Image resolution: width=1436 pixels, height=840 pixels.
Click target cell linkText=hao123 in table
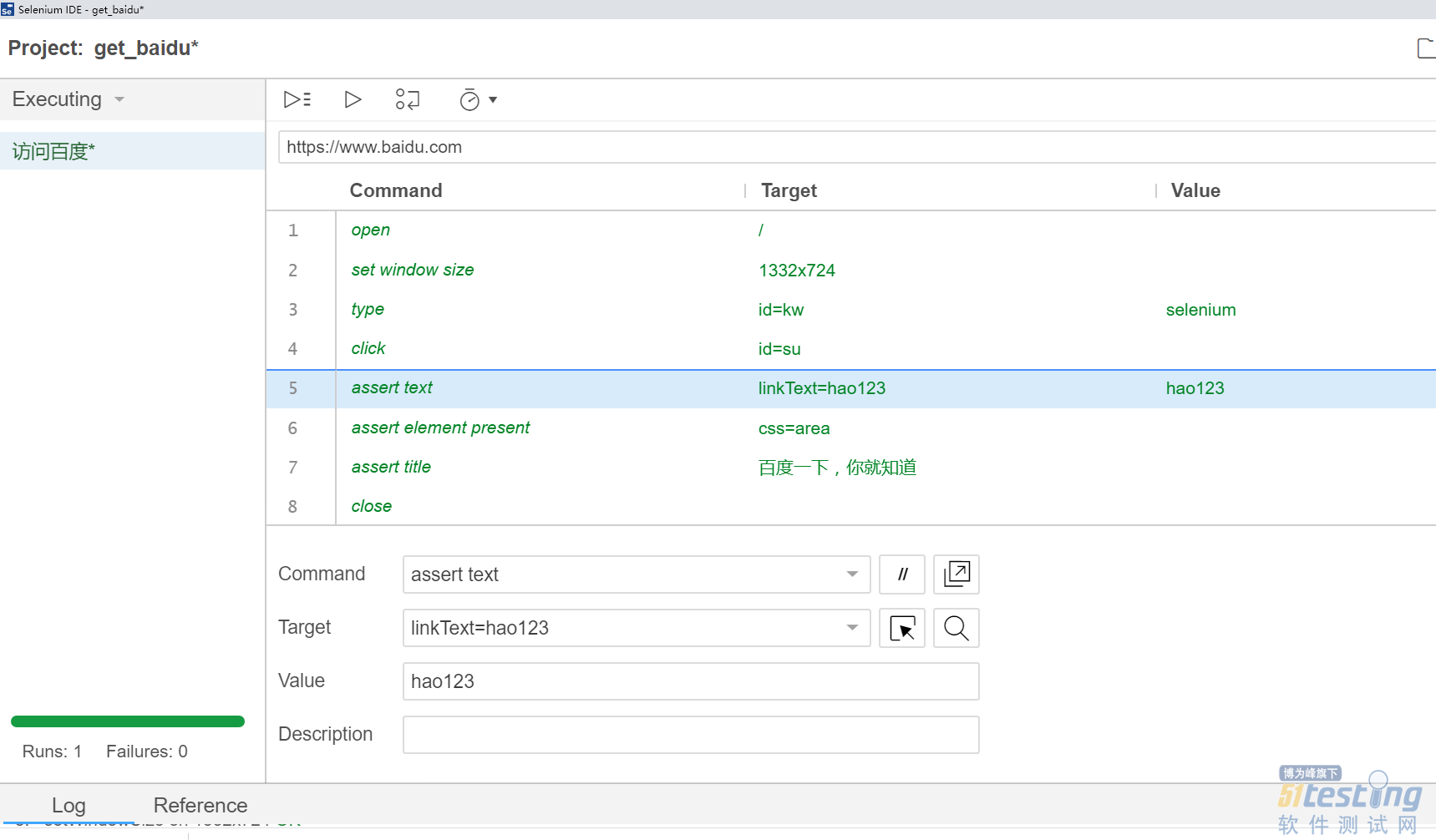click(822, 388)
